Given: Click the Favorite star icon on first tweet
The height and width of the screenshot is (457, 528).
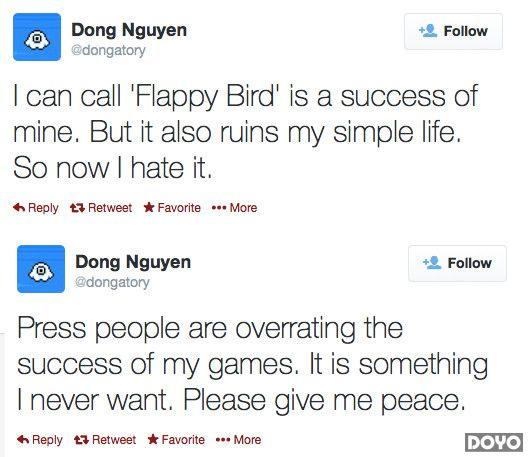Looking at the screenshot, I should pyautogui.click(x=149, y=207).
